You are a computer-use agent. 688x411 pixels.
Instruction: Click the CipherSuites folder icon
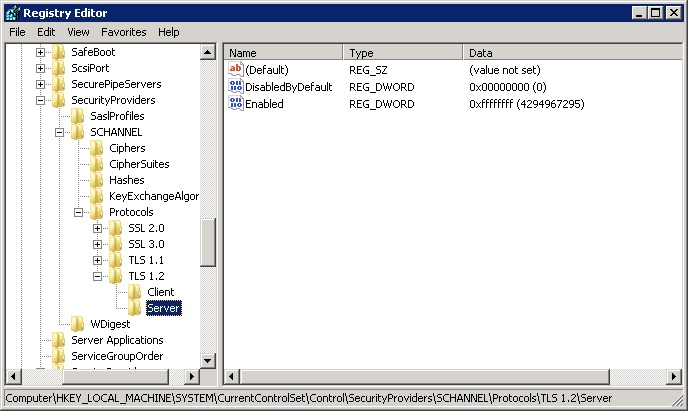coord(97,164)
